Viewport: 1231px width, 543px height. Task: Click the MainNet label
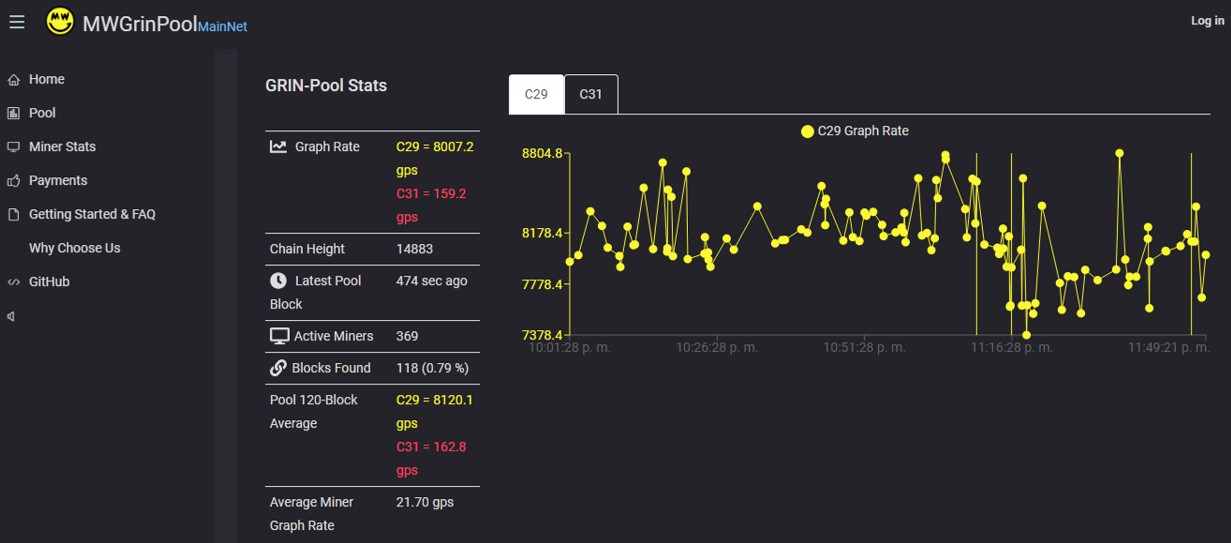(x=223, y=27)
